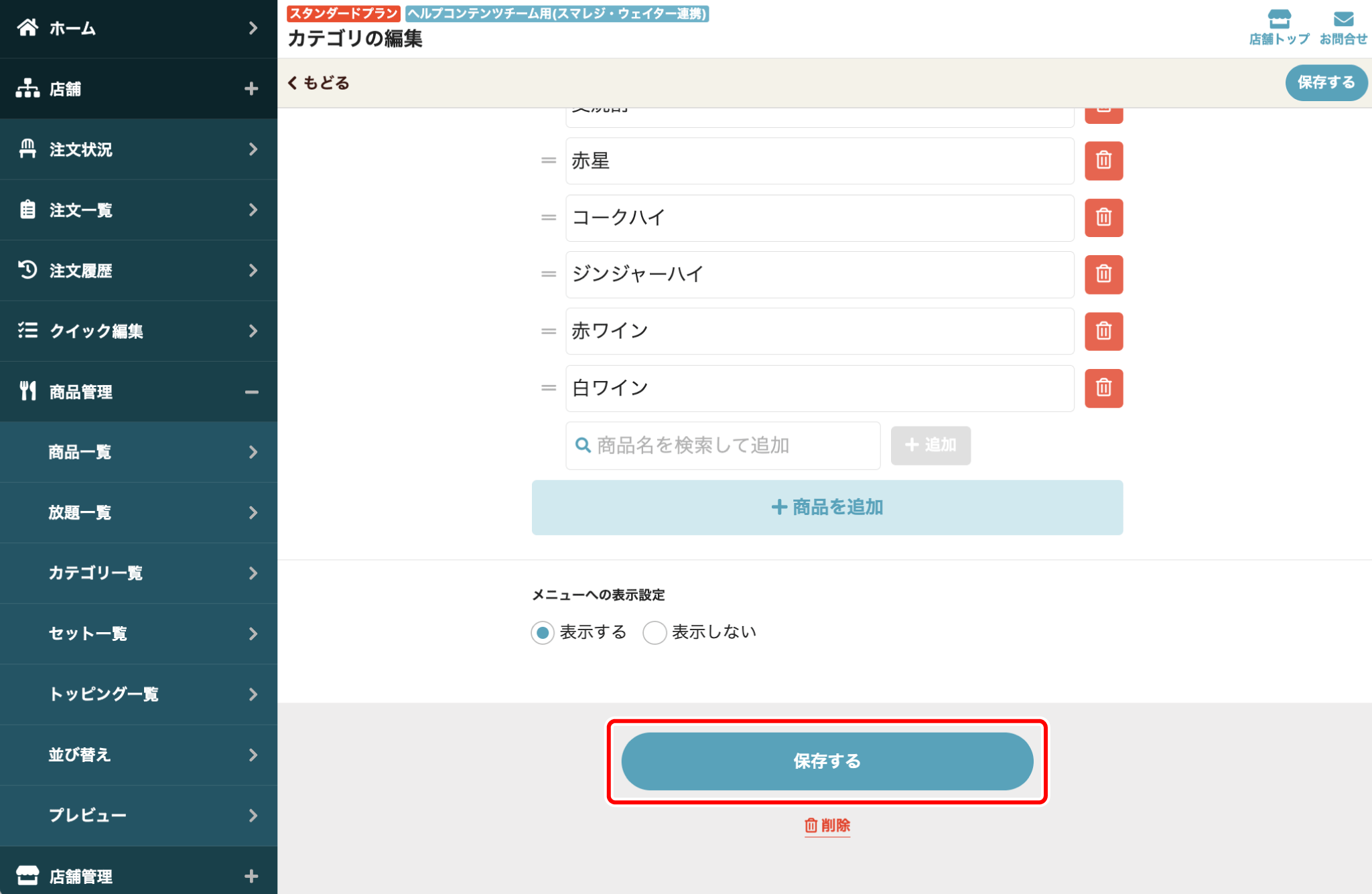This screenshot has height=894, width=1372.
Task: Select 表示する radio button
Action: (x=543, y=632)
